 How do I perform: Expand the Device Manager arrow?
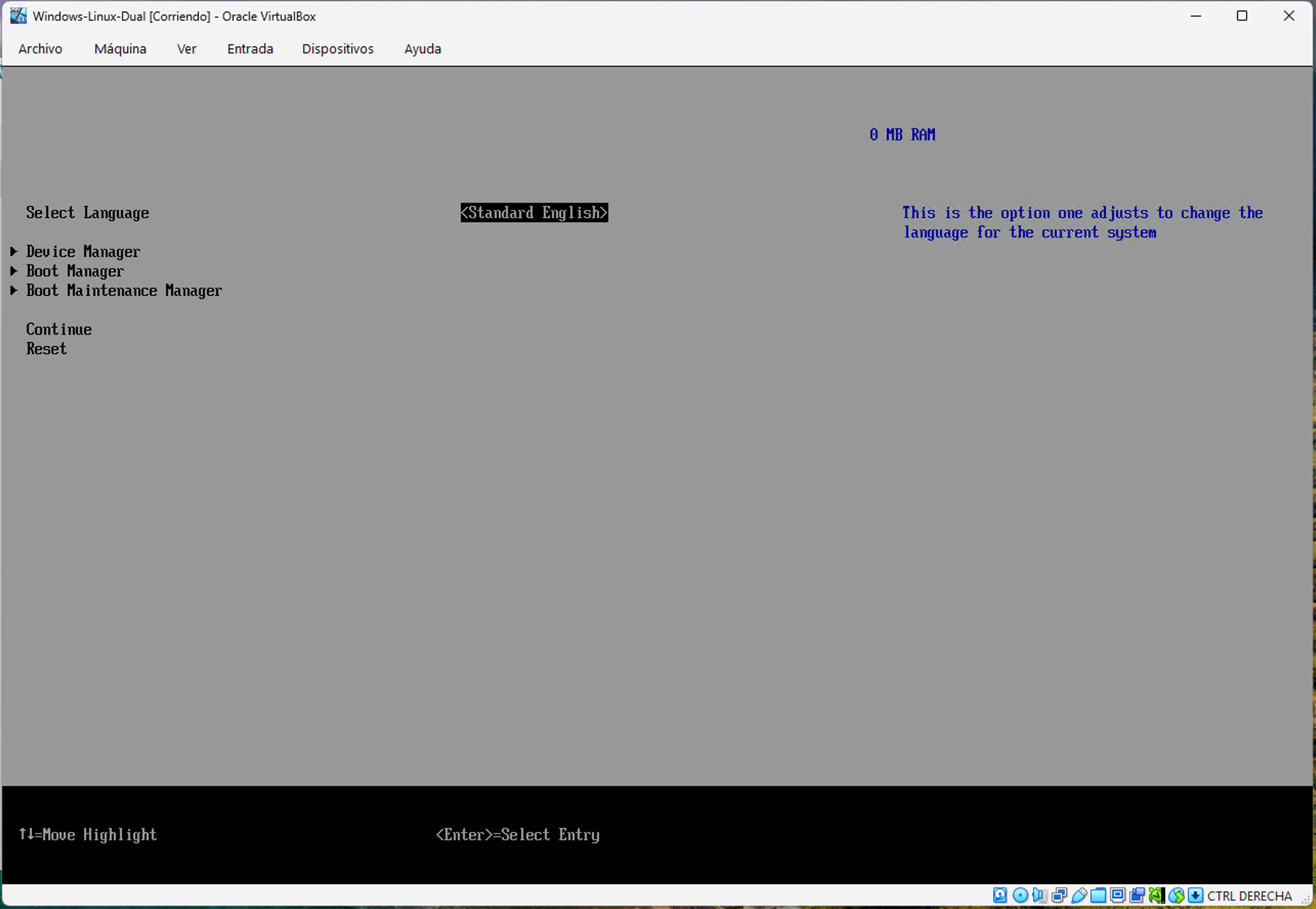pos(14,251)
